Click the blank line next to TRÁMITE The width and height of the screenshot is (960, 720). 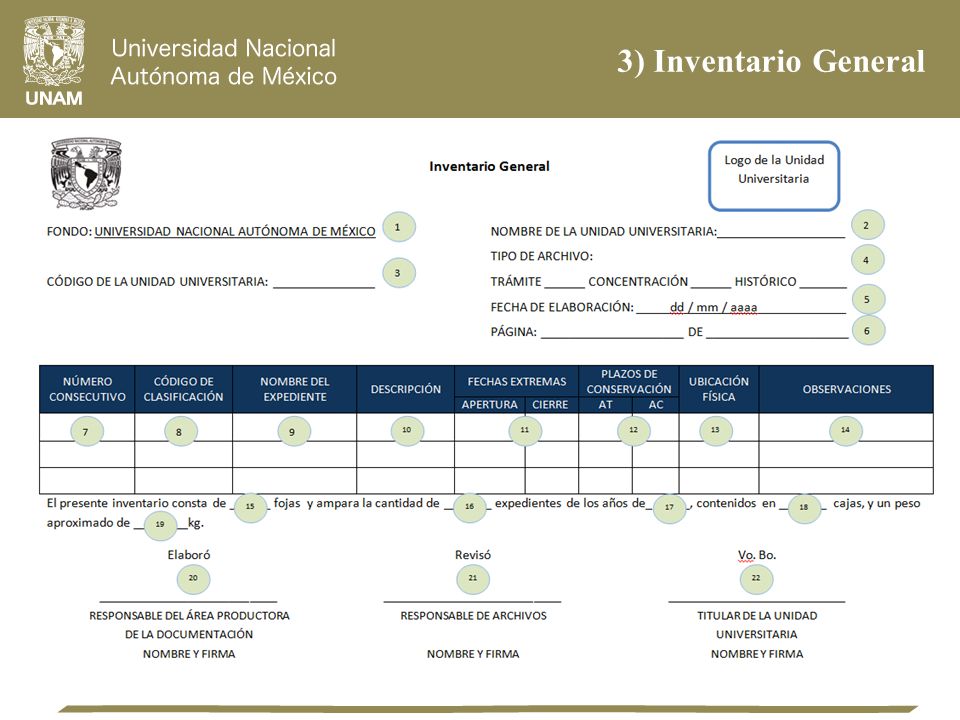564,282
